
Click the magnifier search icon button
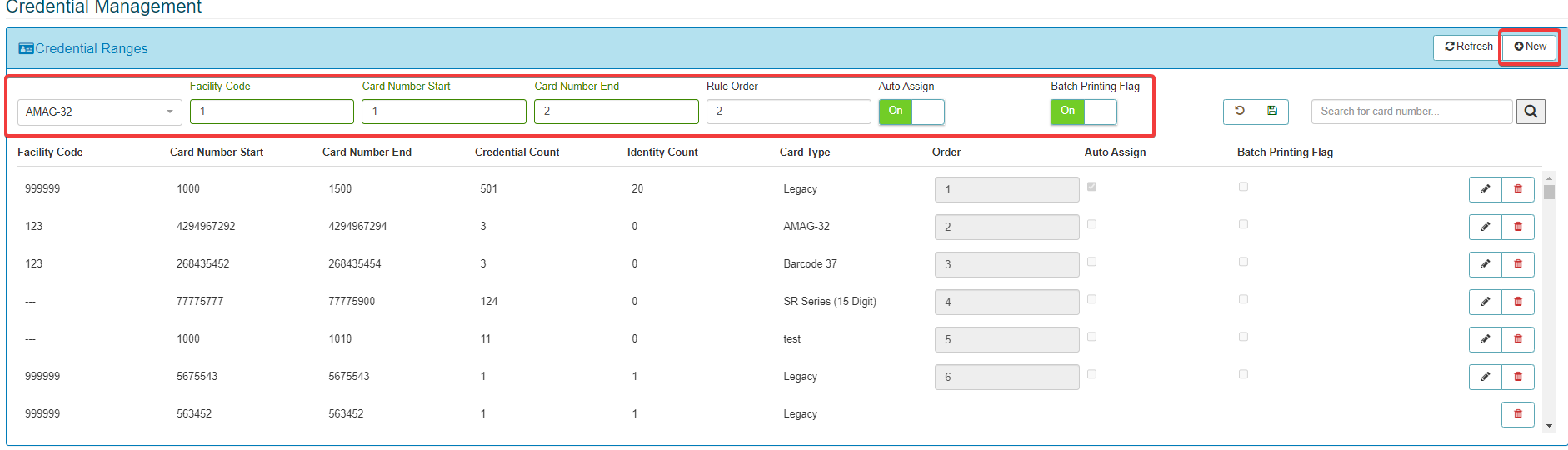pyautogui.click(x=1531, y=112)
